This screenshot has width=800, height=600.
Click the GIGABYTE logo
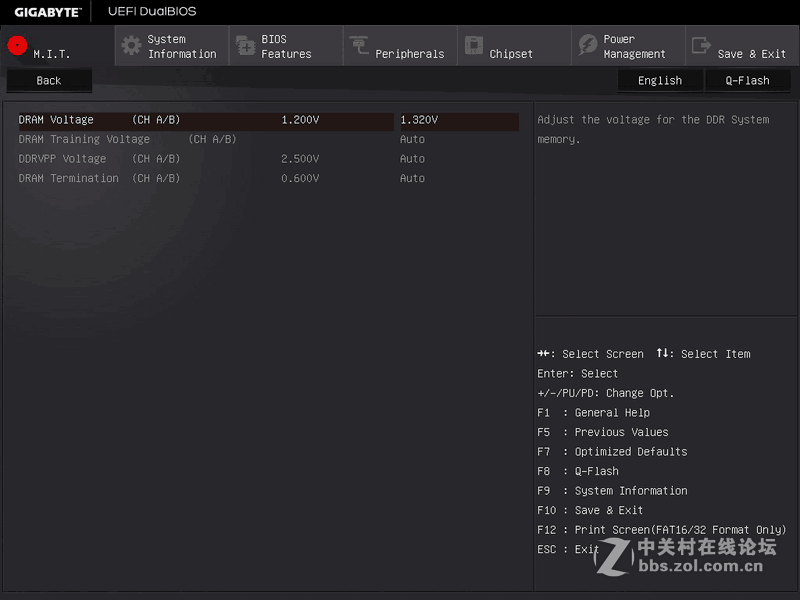tap(48, 11)
